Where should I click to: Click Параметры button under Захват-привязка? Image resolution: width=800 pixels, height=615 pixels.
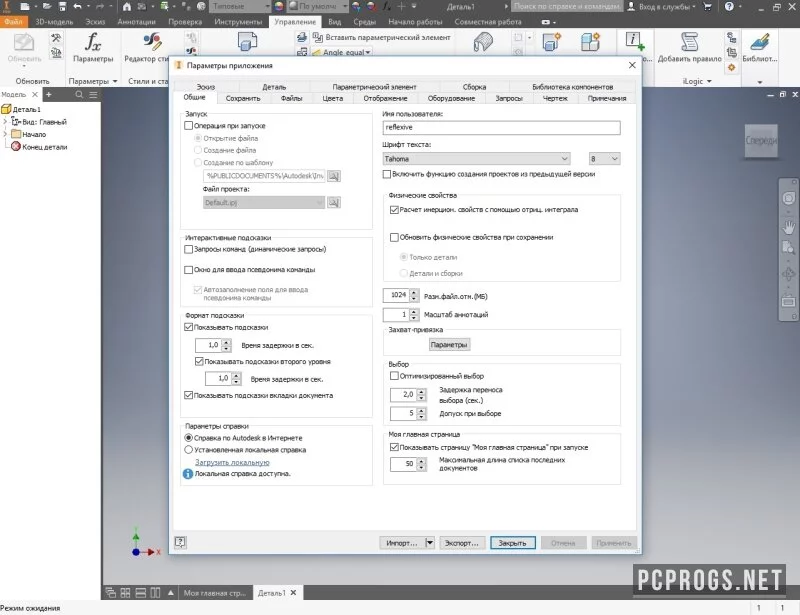click(448, 345)
